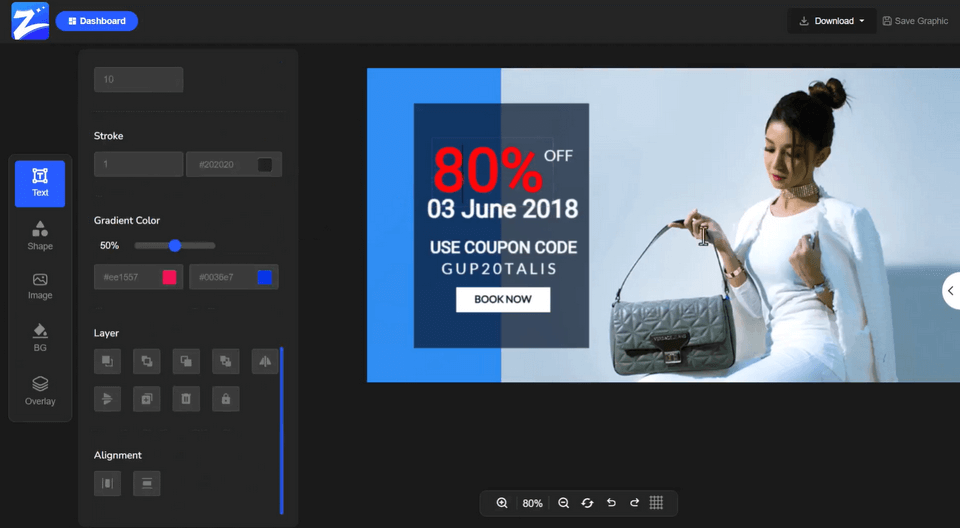Select the 03 June 2018 text
960x528 pixels.
[503, 209]
